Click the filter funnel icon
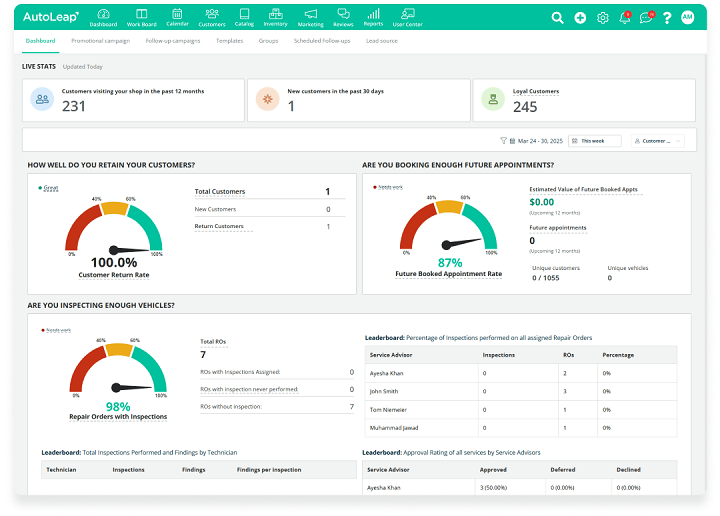The image size is (720, 516). 503,141
